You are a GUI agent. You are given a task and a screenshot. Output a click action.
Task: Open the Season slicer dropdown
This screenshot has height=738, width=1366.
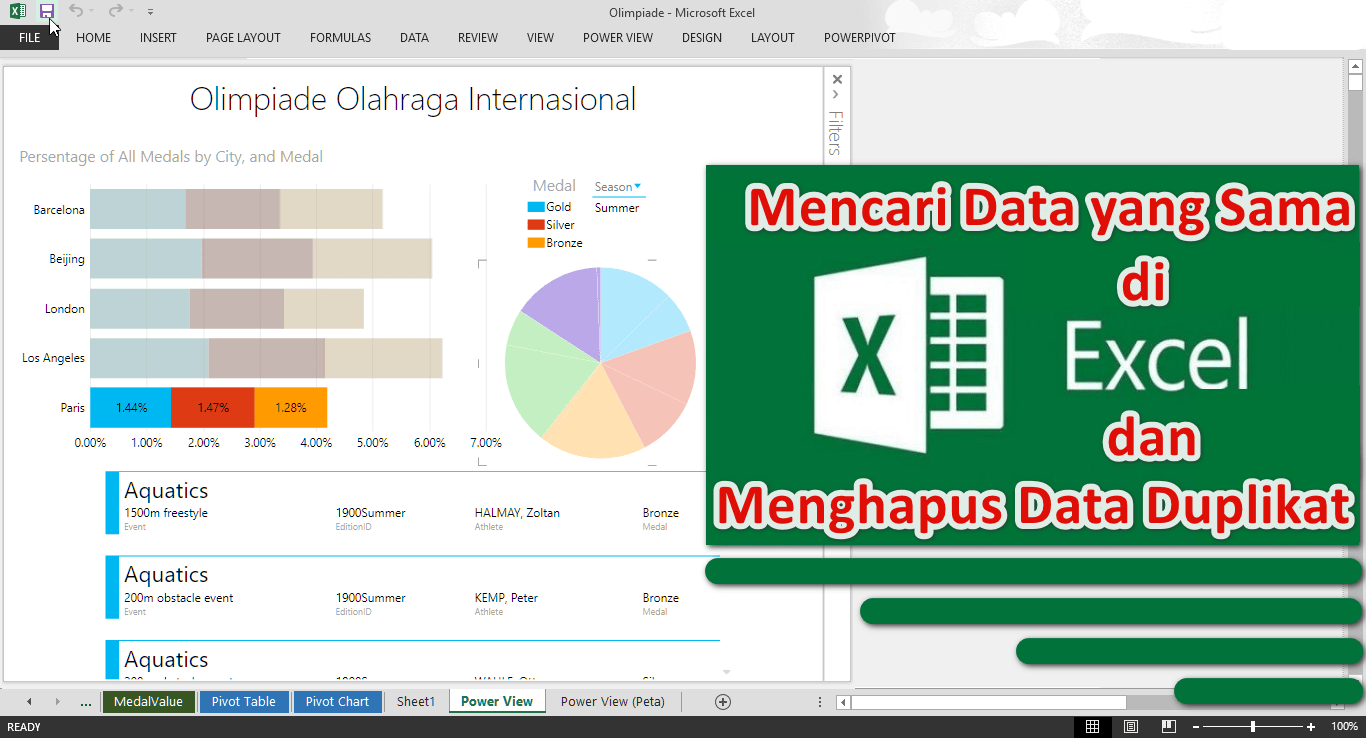pyautogui.click(x=638, y=186)
